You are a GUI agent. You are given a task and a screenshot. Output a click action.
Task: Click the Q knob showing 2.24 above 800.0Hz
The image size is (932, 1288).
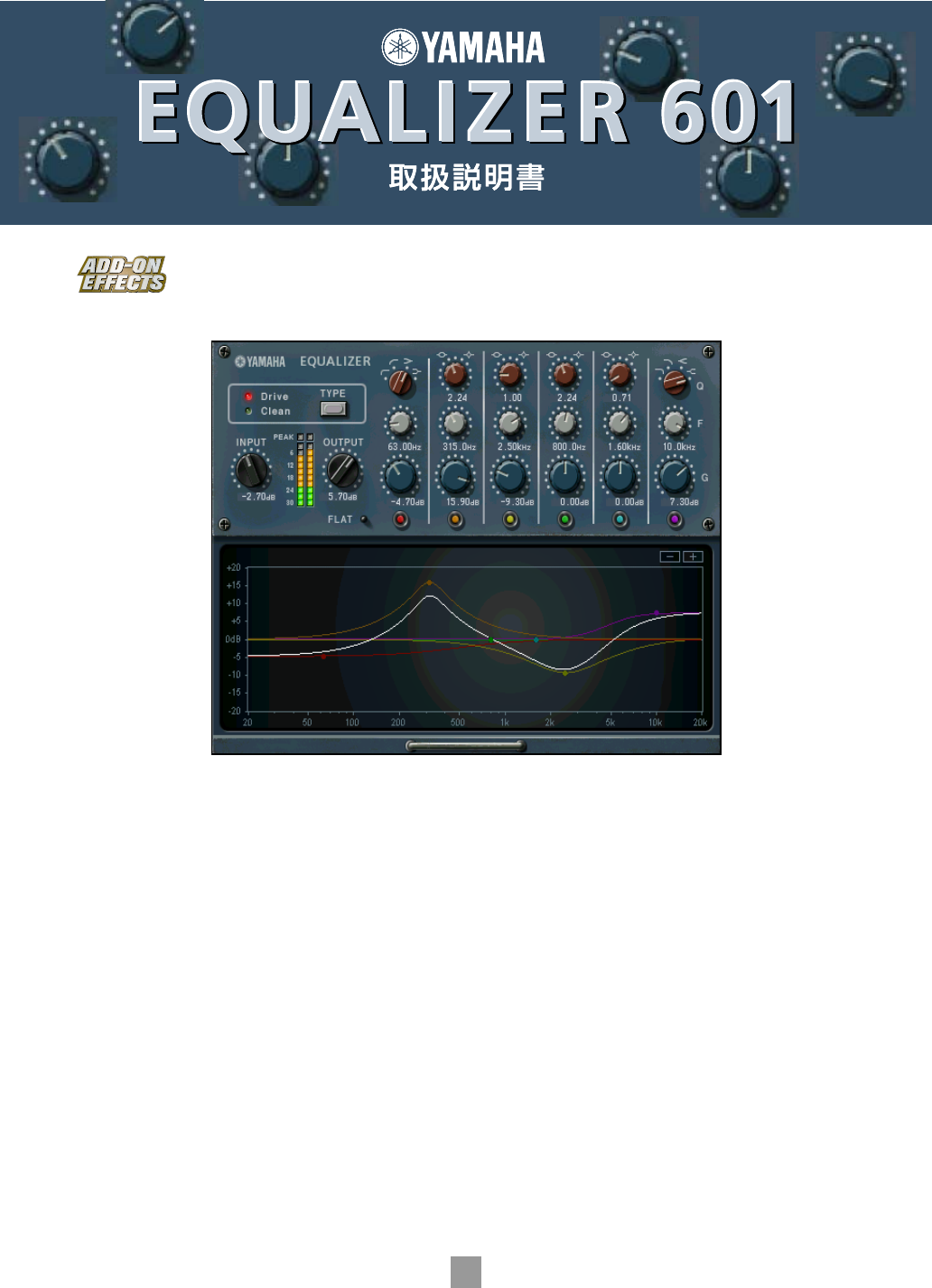[x=565, y=374]
